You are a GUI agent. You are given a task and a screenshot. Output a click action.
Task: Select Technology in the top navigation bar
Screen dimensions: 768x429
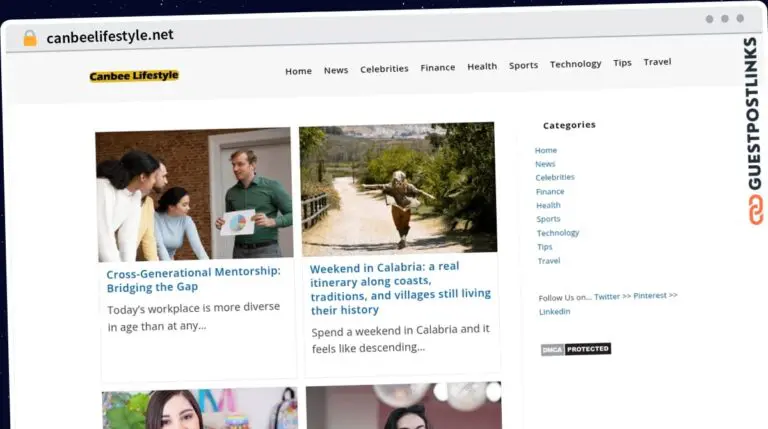(575, 64)
